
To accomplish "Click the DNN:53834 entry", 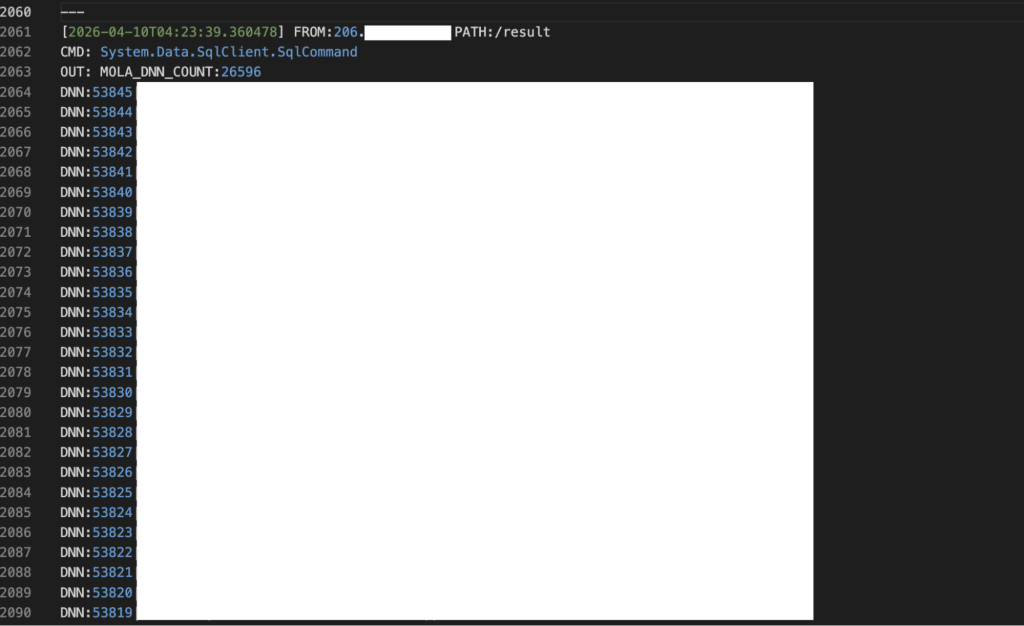I will coord(96,312).
